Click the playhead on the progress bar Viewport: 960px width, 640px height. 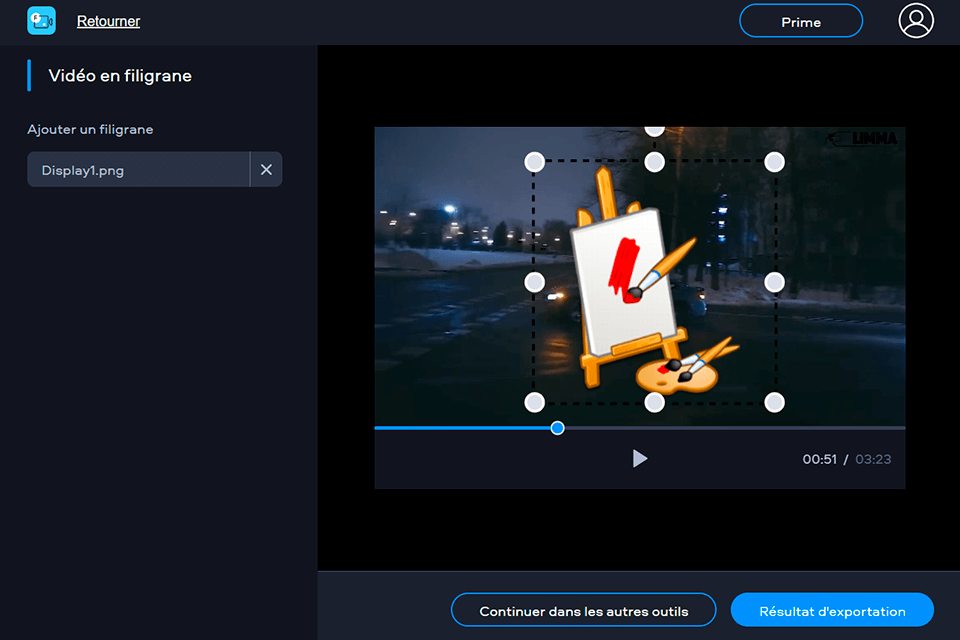tap(557, 427)
